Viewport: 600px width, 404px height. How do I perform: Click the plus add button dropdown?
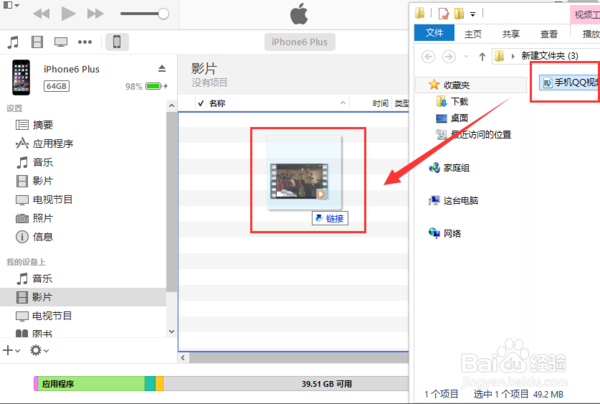click(x=11, y=350)
